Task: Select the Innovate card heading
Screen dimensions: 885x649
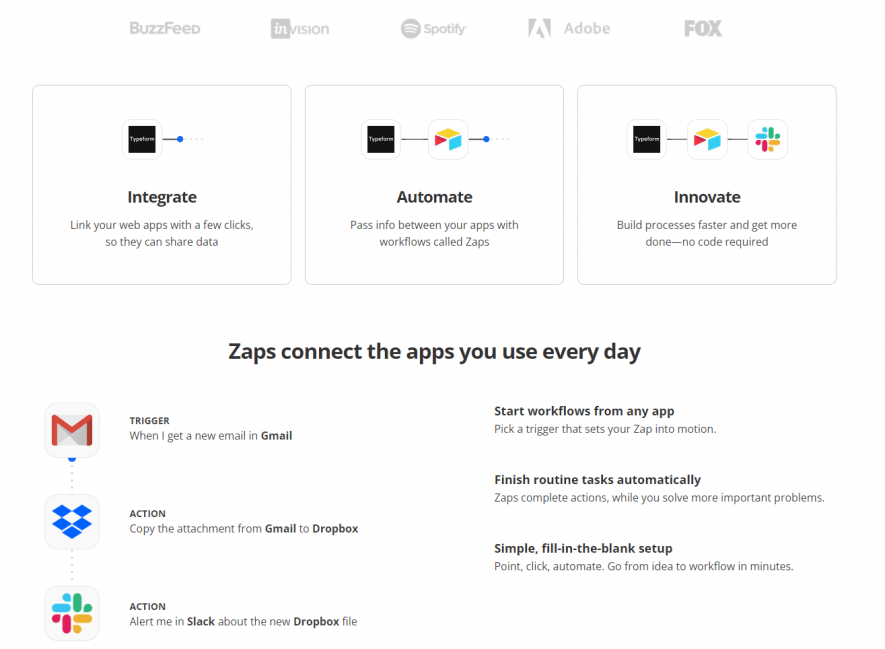Action: 707,197
